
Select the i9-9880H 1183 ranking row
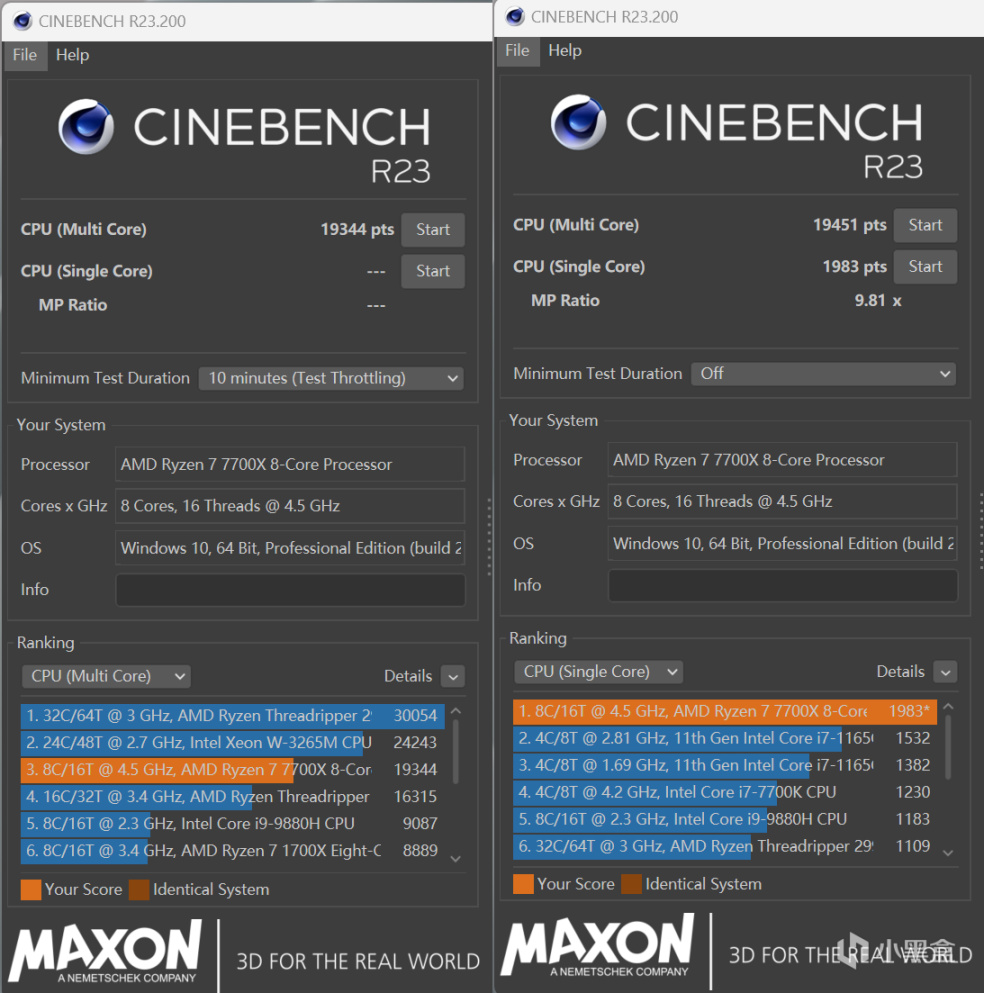(x=724, y=819)
